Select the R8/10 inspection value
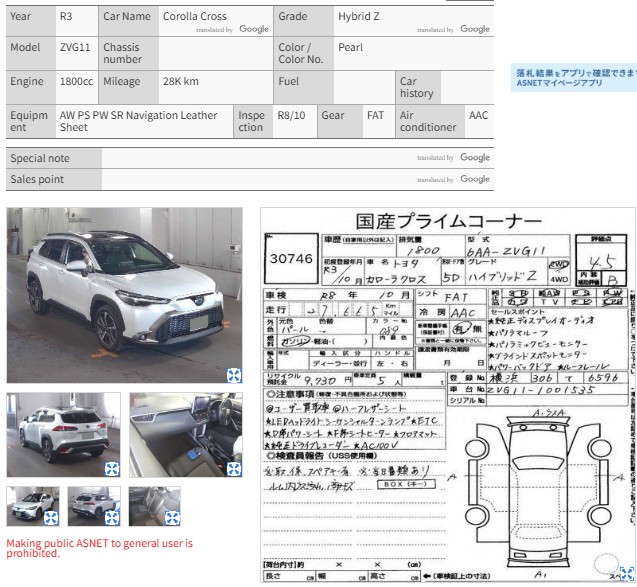 pyautogui.click(x=291, y=115)
